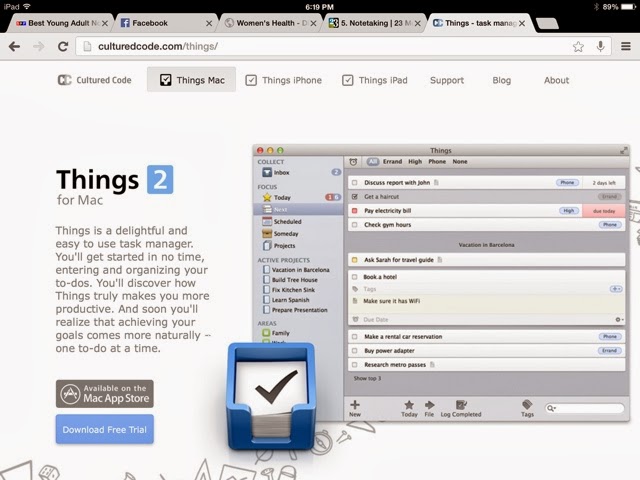This screenshot has height=480, width=640.
Task: Open the tag add dropdown in Book a hotel
Action: click(616, 289)
